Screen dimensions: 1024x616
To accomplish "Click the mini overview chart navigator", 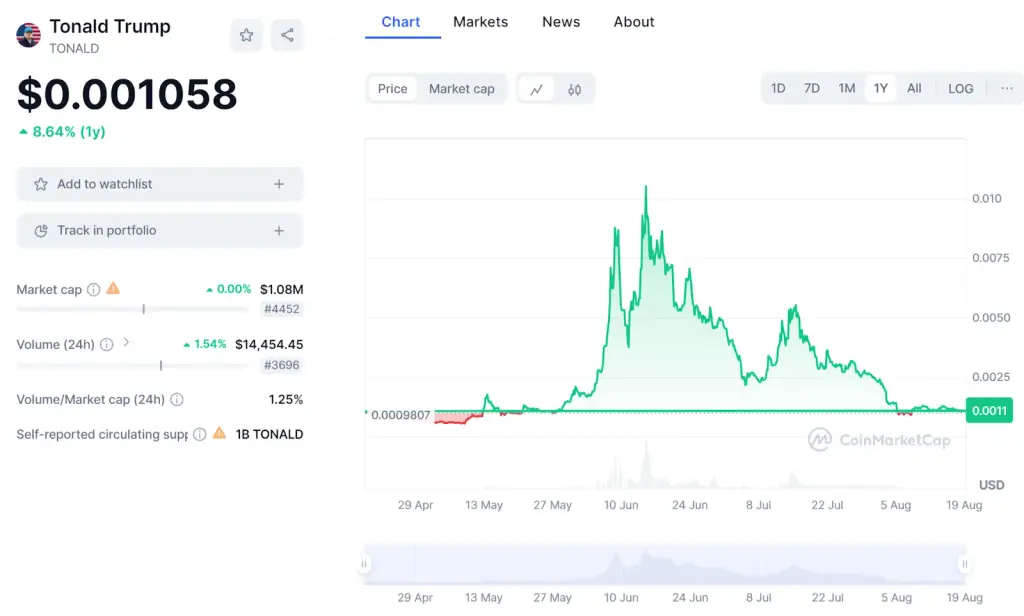I will pyautogui.click(x=665, y=563).
